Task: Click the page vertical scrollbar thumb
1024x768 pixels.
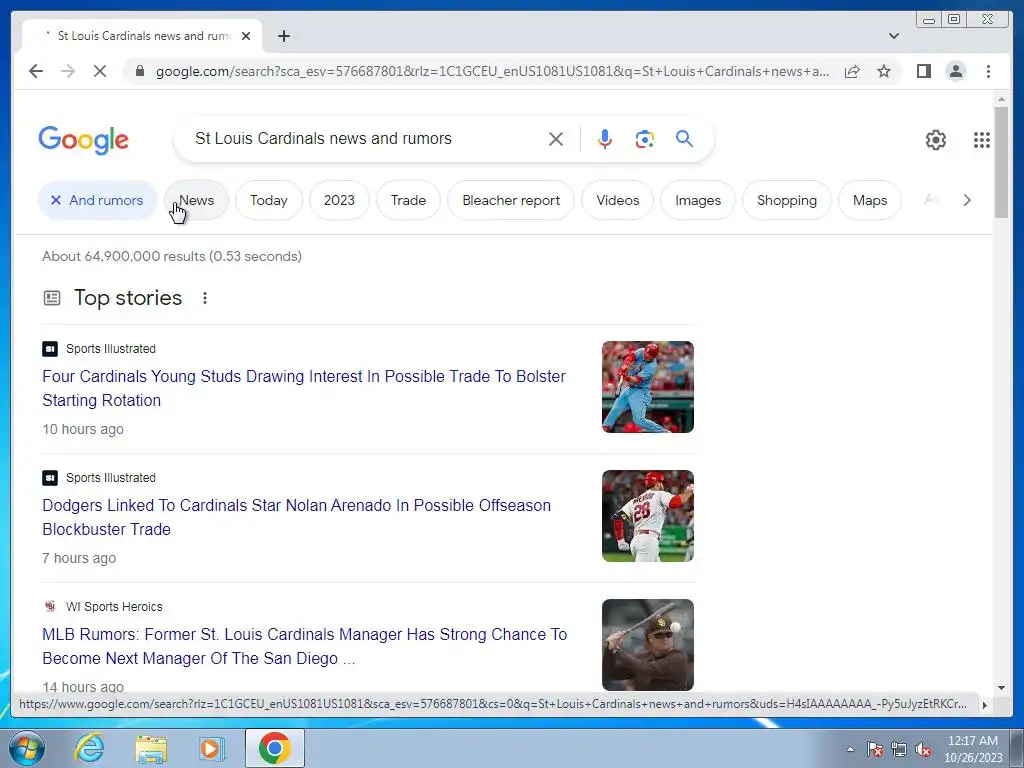Action: (1001, 162)
